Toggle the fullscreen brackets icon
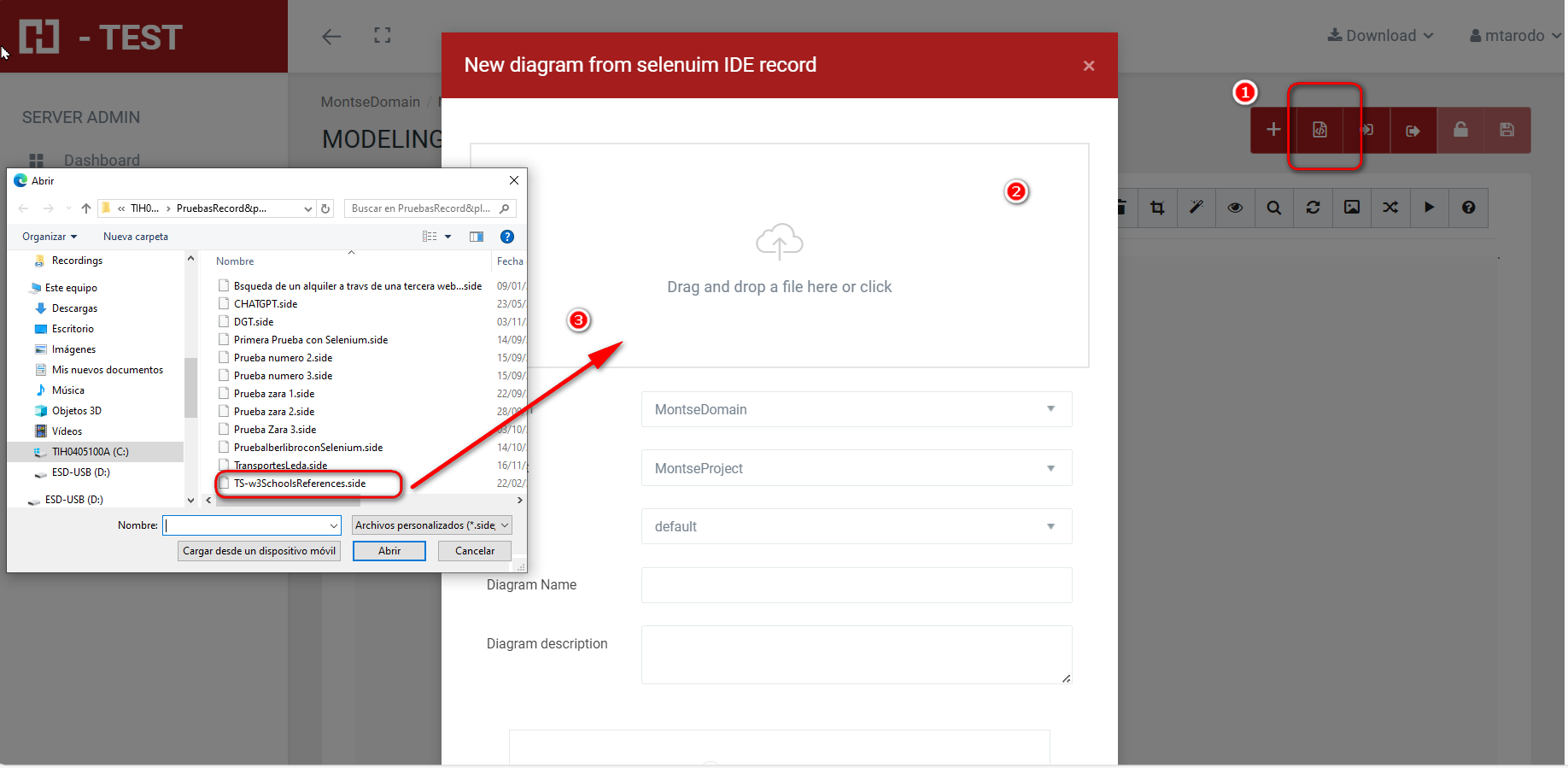This screenshot has width=1568, height=768. [383, 36]
